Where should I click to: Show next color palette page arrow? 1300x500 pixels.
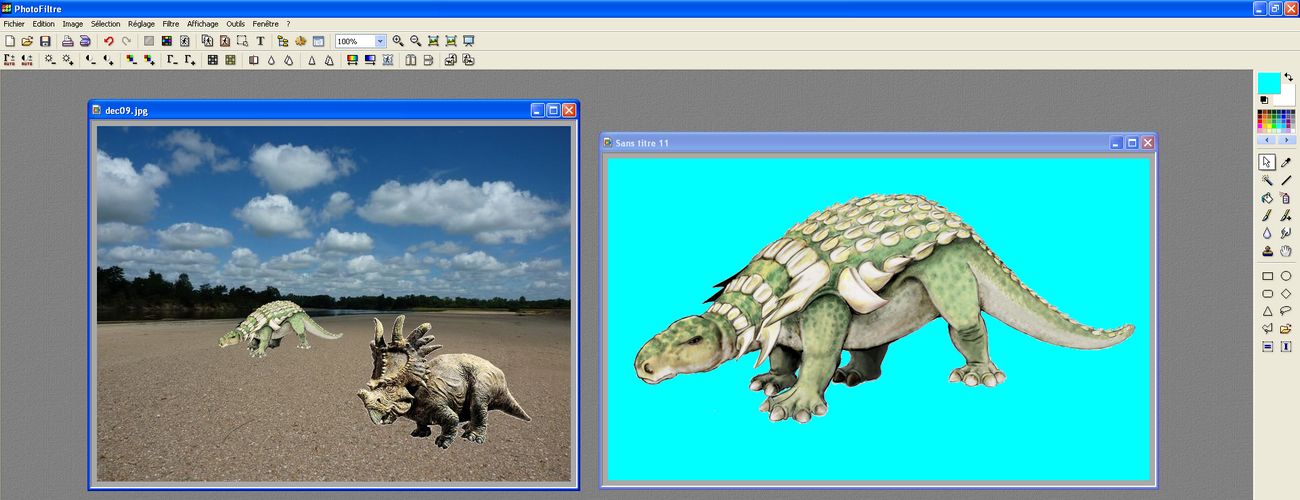pyautogui.click(x=1286, y=140)
